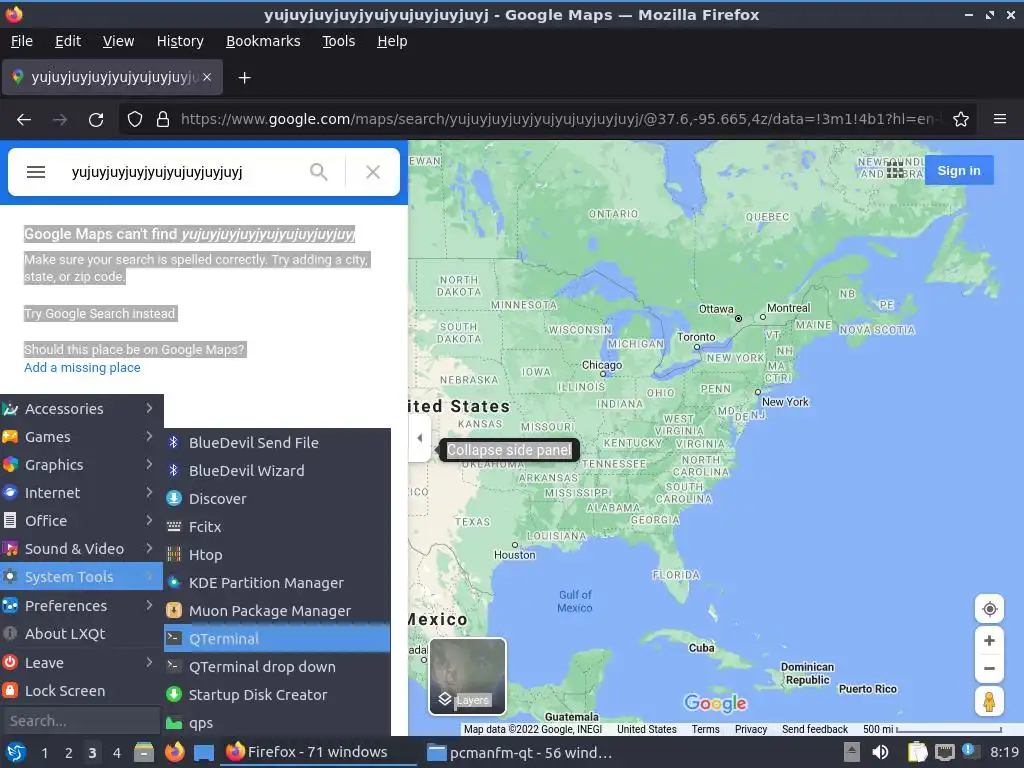
Task: Expand the Sound & Video submenu
Action: tap(81, 549)
